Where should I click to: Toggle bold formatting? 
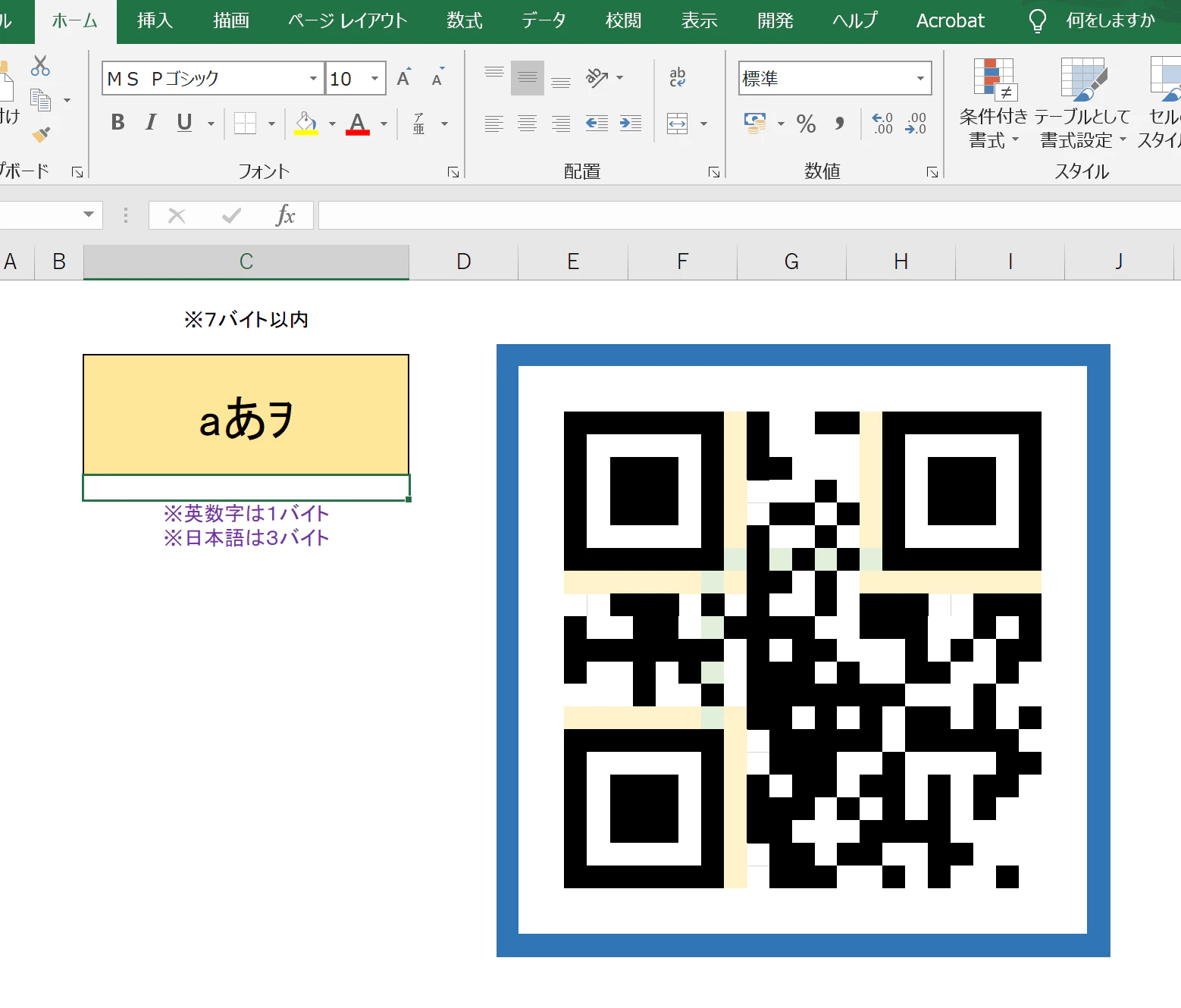[x=117, y=123]
